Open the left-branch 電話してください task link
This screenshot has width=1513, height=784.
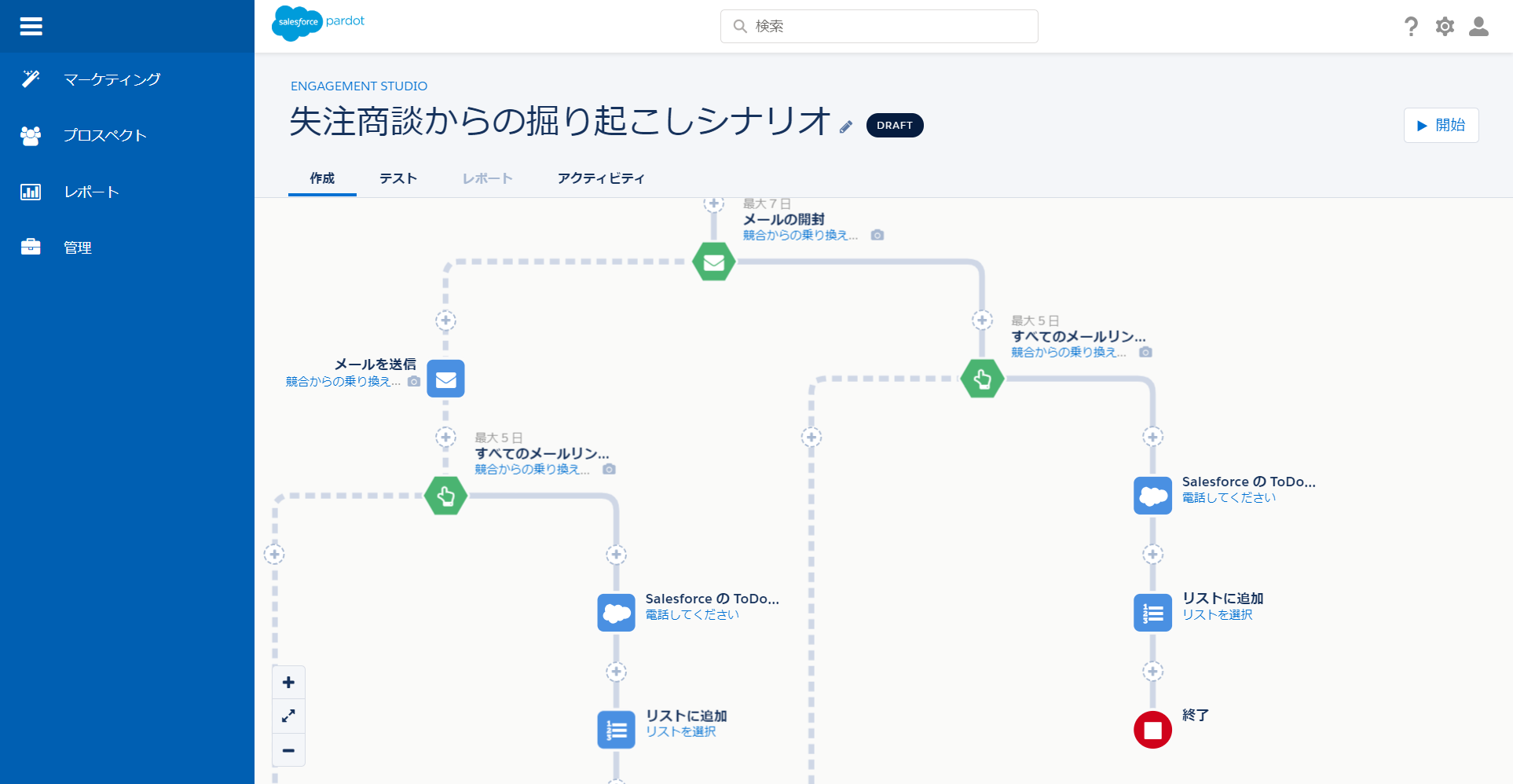click(x=692, y=614)
